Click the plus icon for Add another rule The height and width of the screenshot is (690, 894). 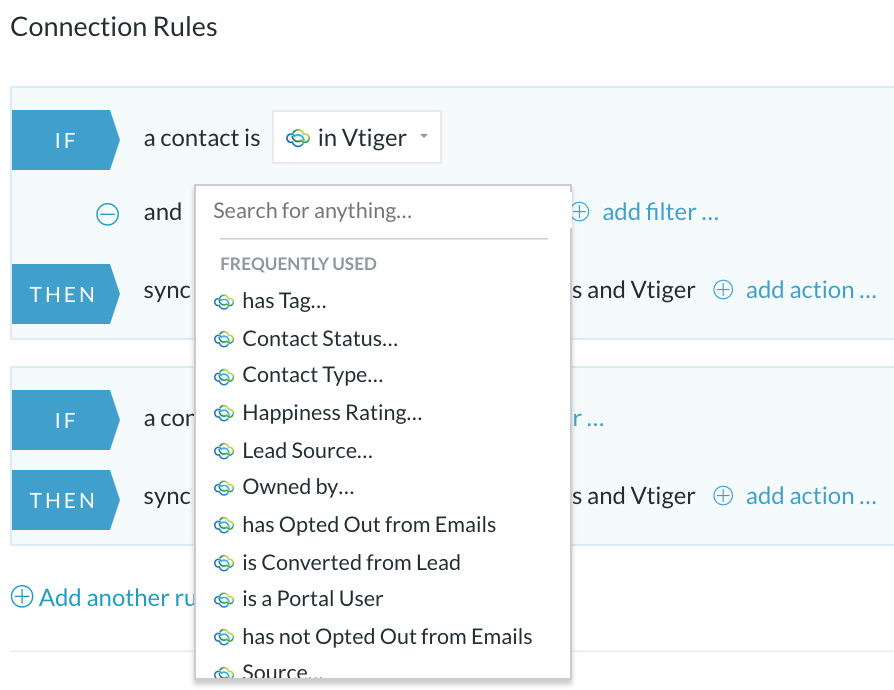click(22, 597)
